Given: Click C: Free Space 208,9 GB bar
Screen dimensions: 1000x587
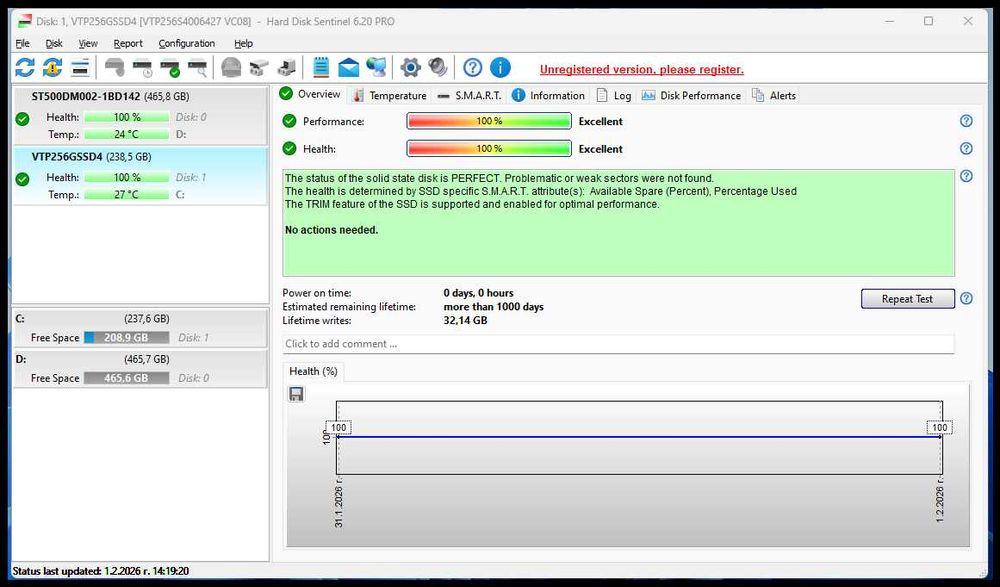Looking at the screenshot, I should [126, 338].
